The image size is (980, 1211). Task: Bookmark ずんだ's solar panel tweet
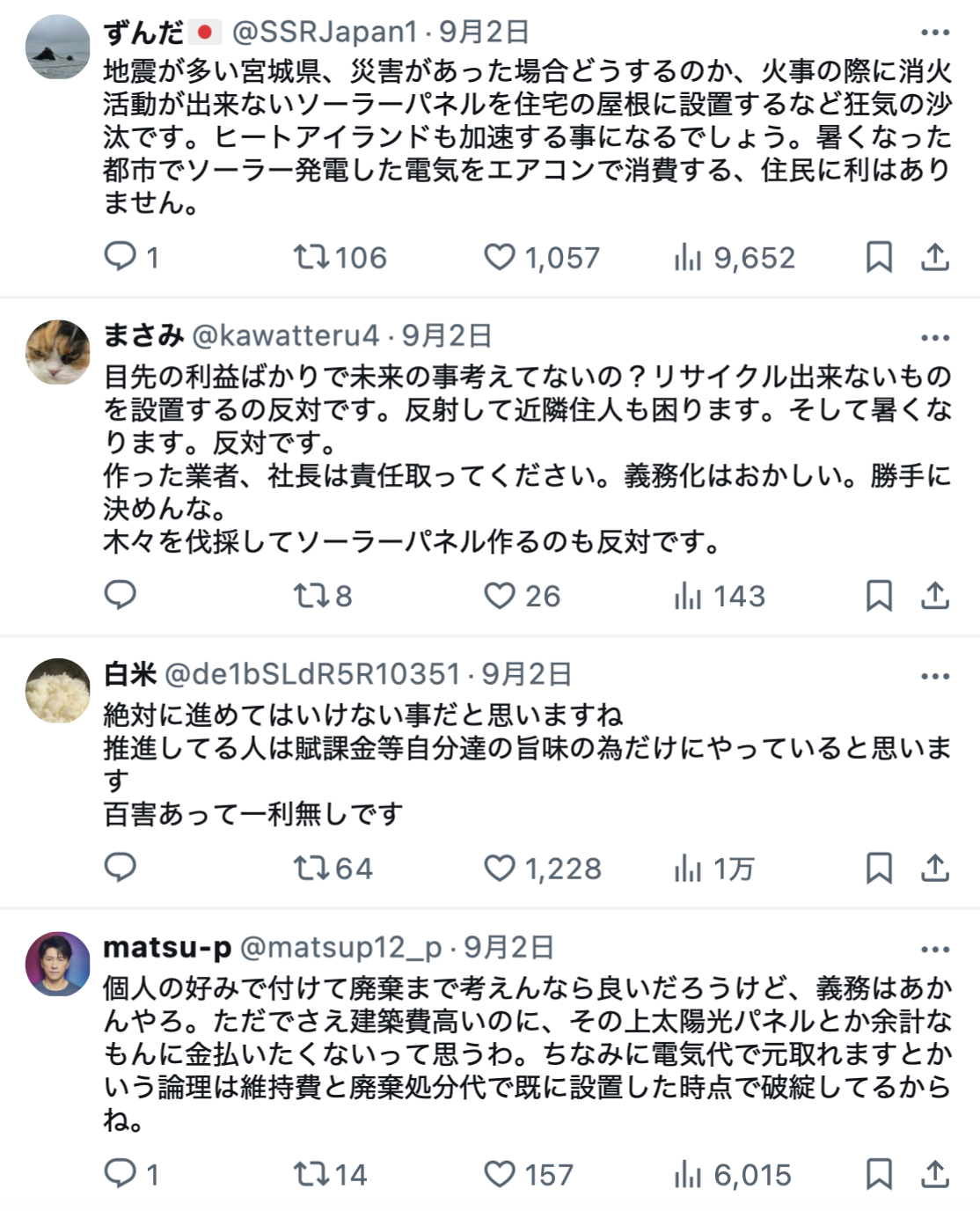(879, 256)
